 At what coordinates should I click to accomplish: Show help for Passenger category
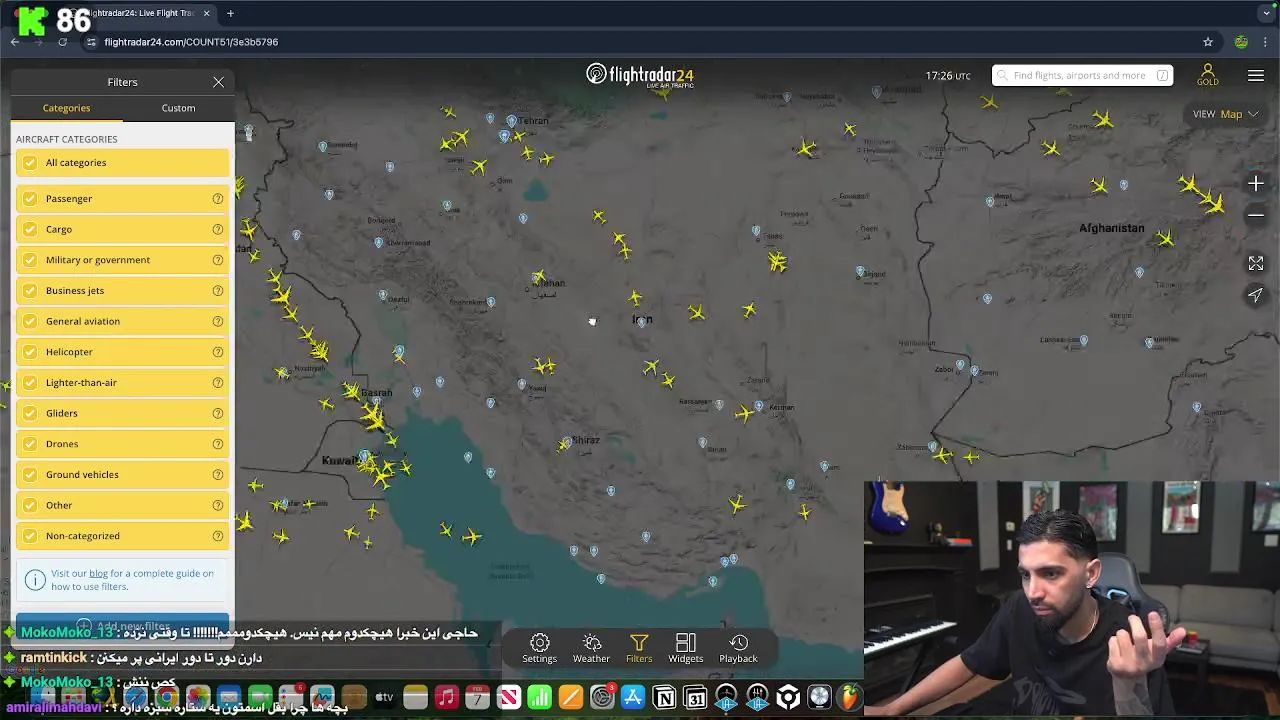click(217, 199)
